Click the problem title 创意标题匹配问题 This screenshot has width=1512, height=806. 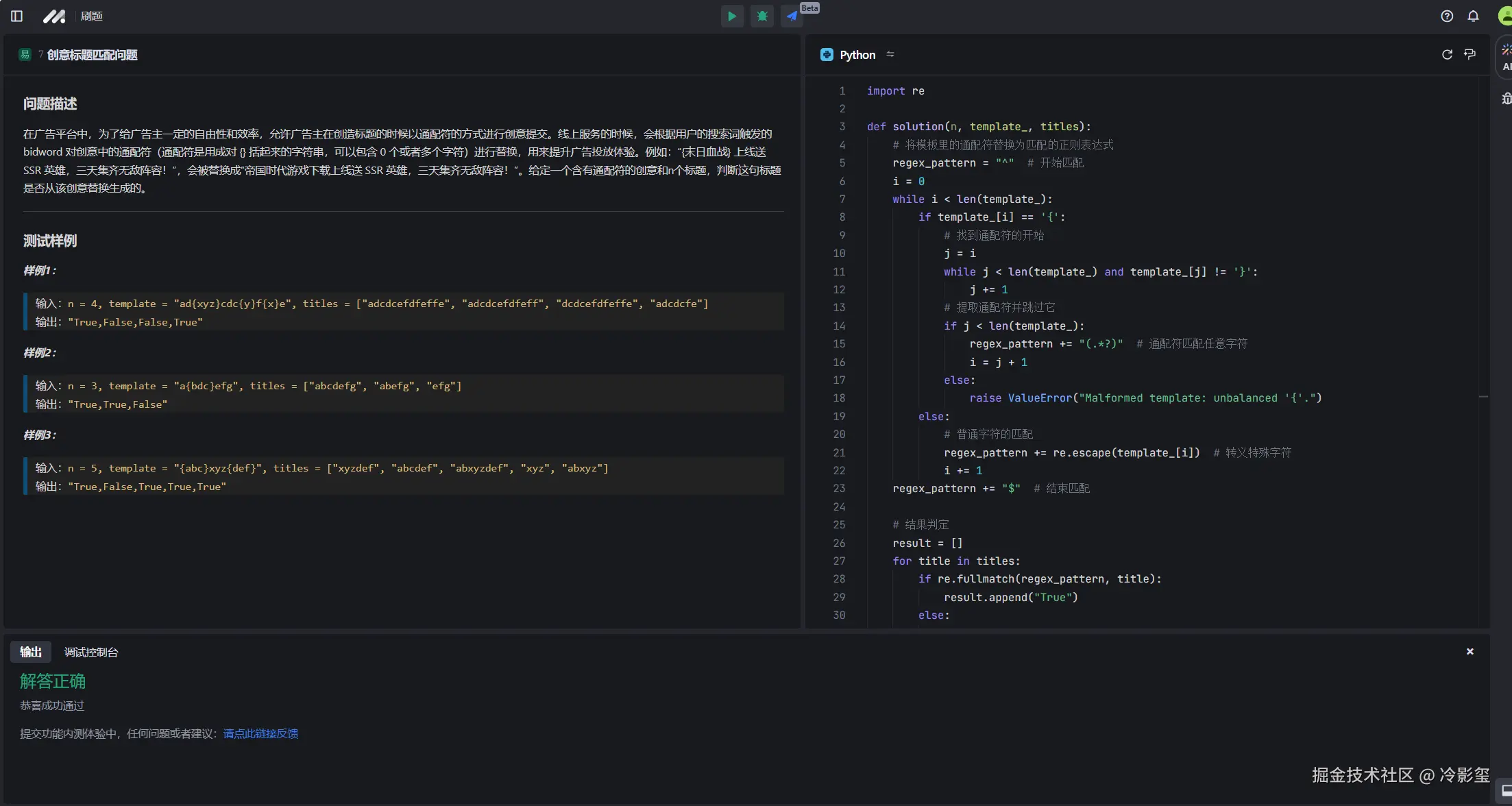92,55
